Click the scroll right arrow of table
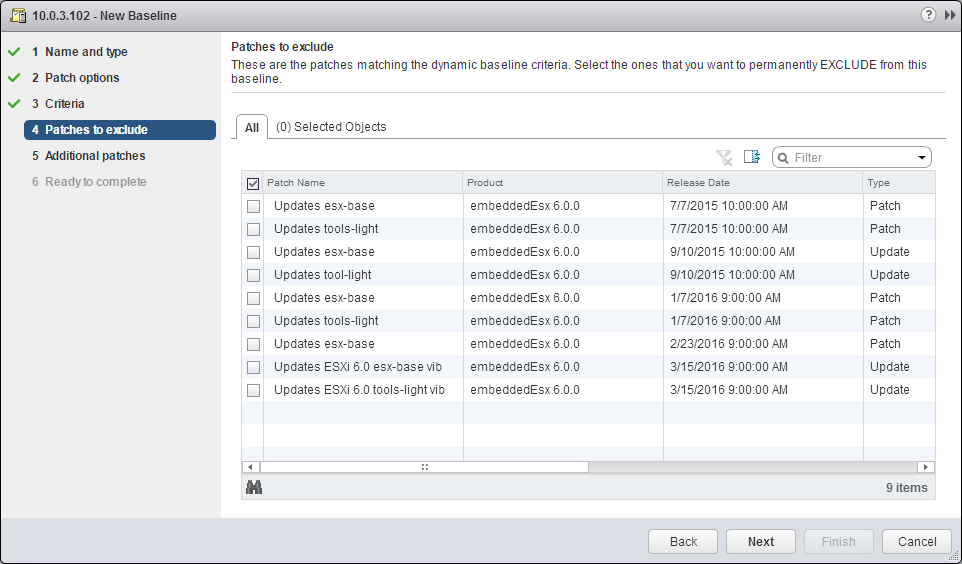962x564 pixels. (927, 466)
